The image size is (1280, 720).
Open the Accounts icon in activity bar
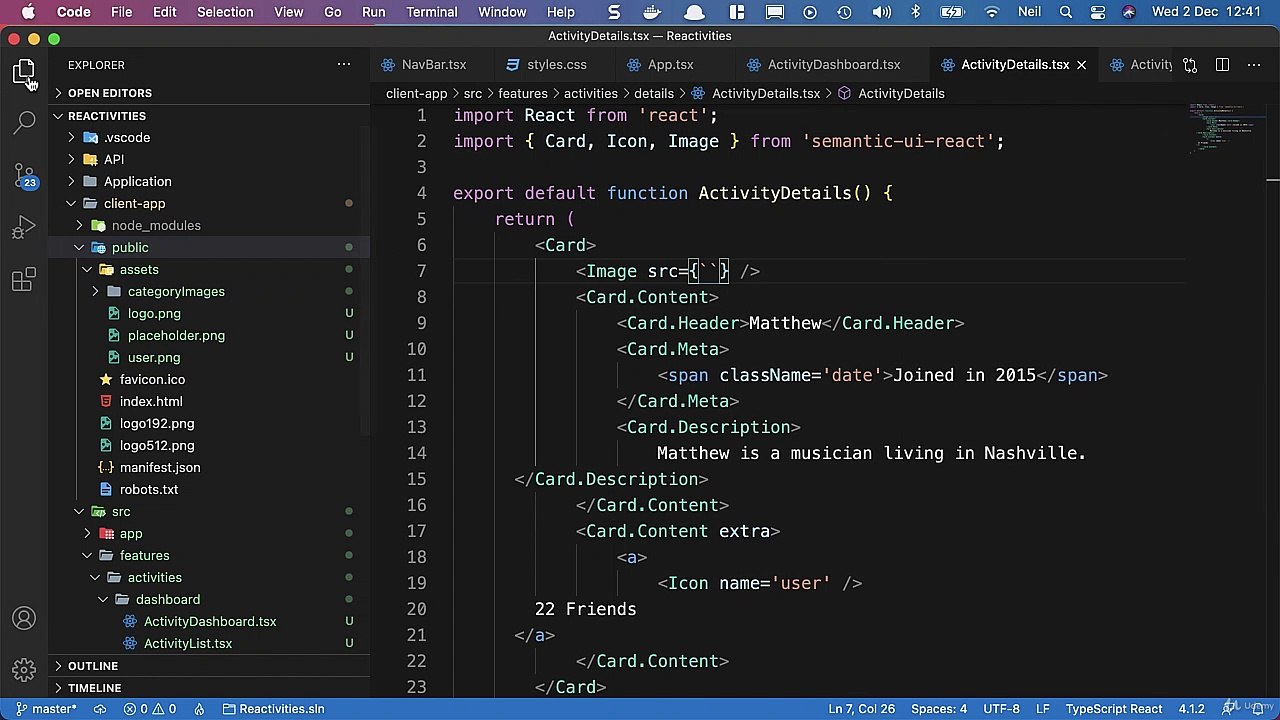point(24,619)
